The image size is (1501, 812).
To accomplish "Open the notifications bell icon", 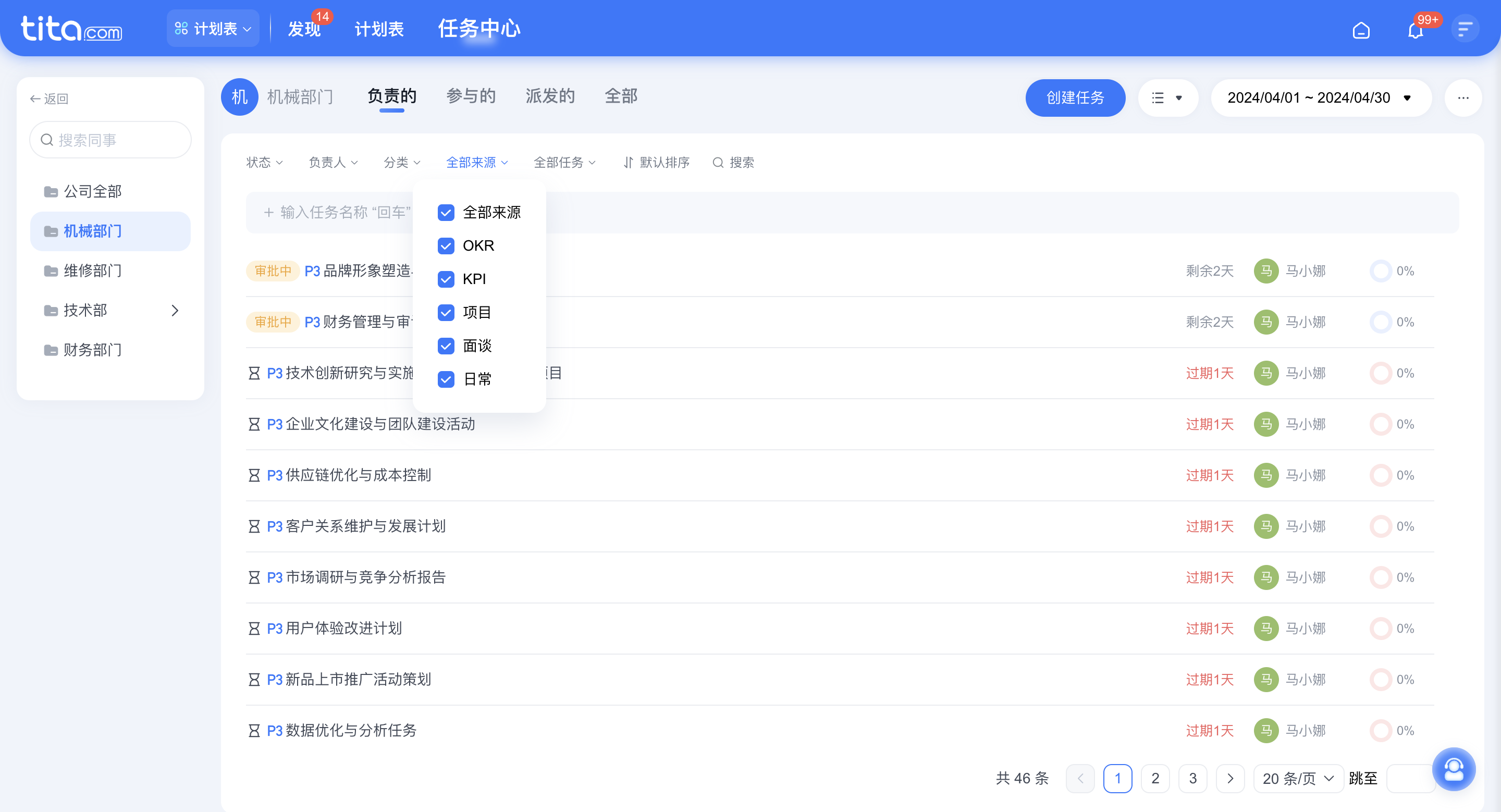I will tap(1416, 30).
